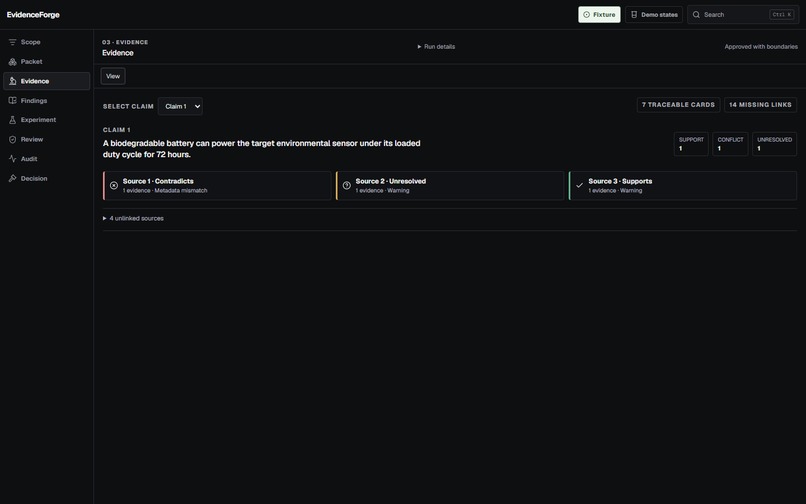The height and width of the screenshot is (504, 806).
Task: Click the Findings sidebar icon
Action: pos(12,101)
